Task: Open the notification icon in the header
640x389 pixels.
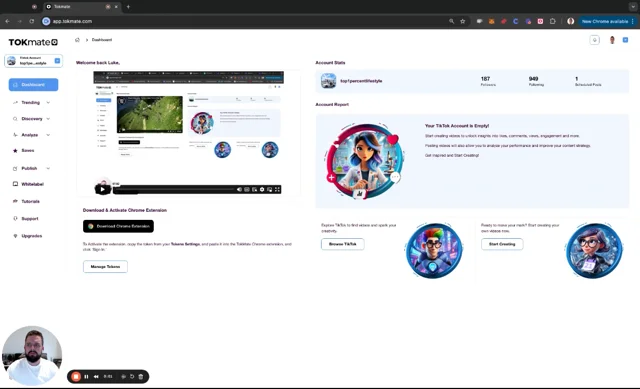Action: click(594, 40)
